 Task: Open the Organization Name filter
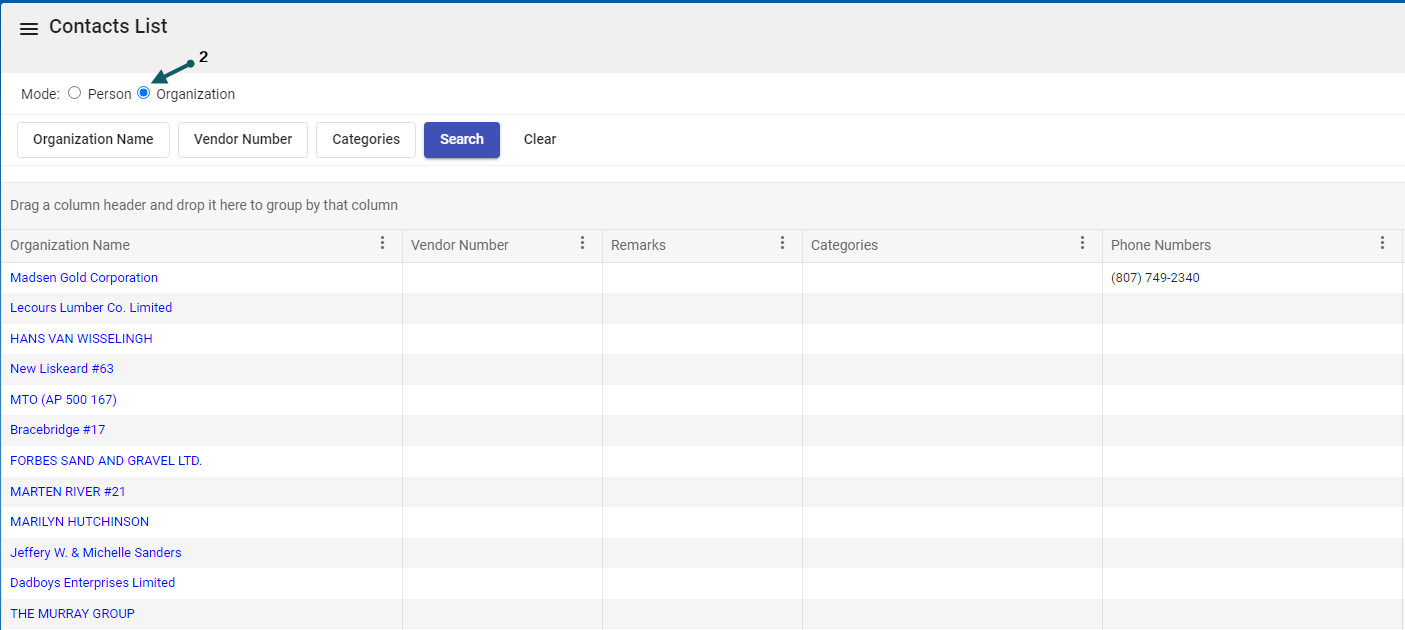(x=93, y=140)
